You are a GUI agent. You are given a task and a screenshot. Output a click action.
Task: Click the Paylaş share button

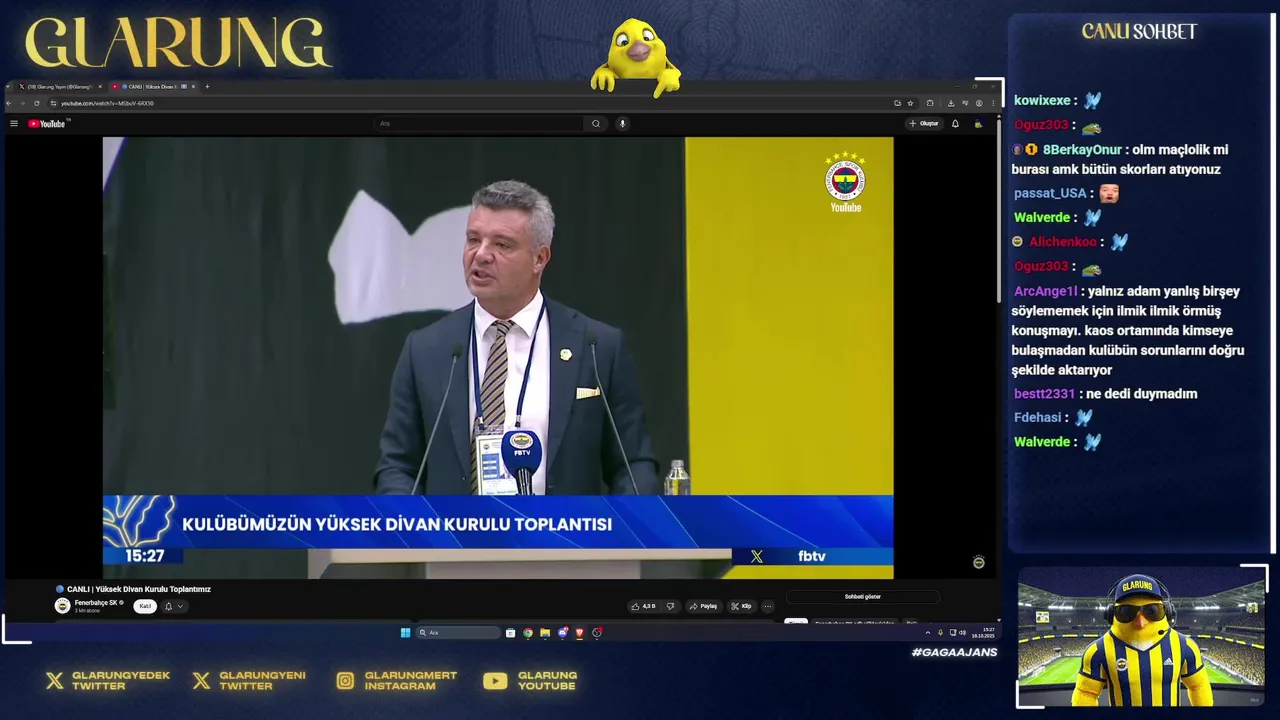[703, 606]
